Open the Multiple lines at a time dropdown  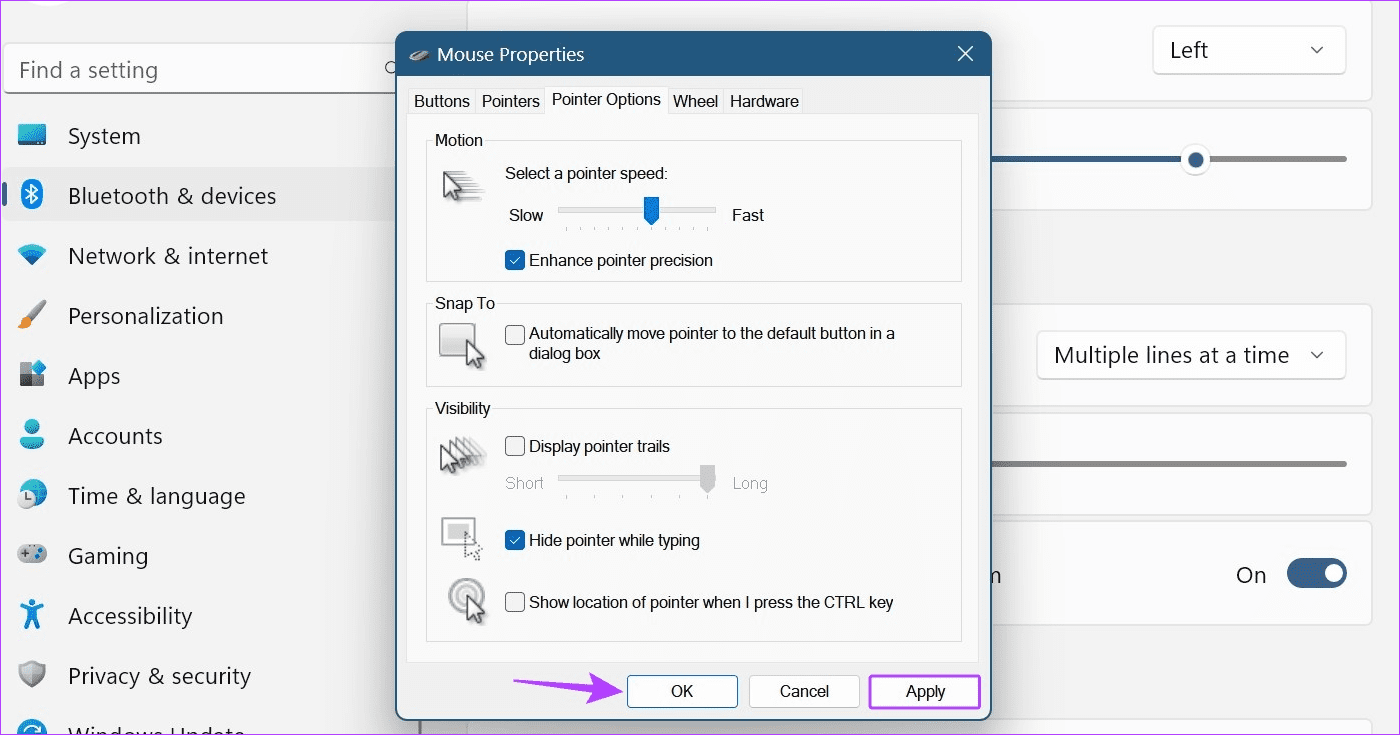[1191, 355]
